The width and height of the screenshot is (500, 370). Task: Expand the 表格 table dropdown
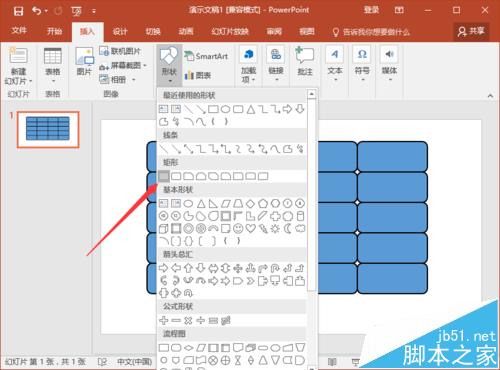(53, 81)
